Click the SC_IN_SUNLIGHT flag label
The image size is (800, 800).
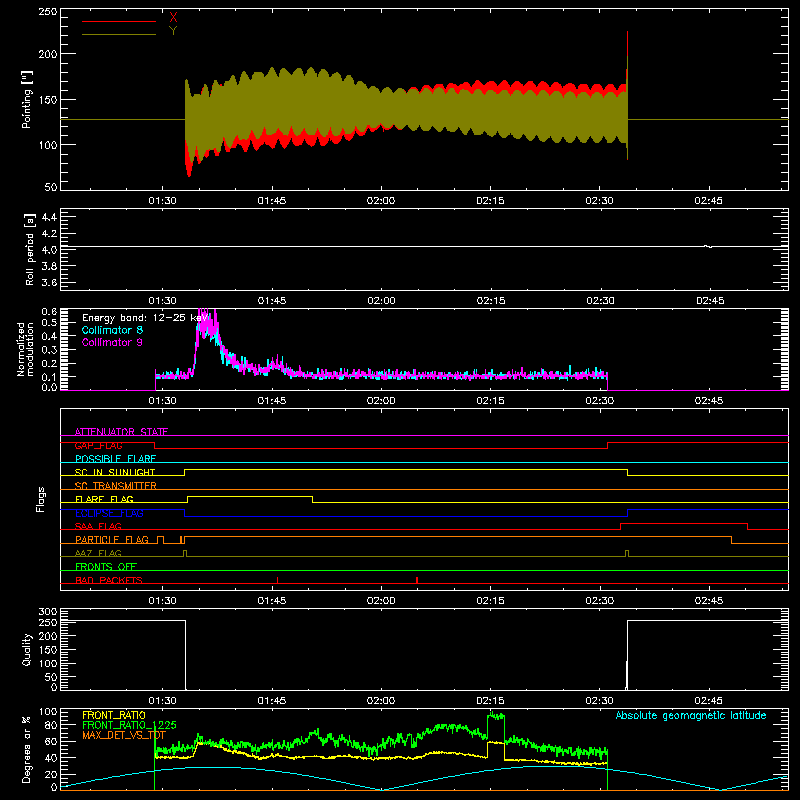[115, 472]
